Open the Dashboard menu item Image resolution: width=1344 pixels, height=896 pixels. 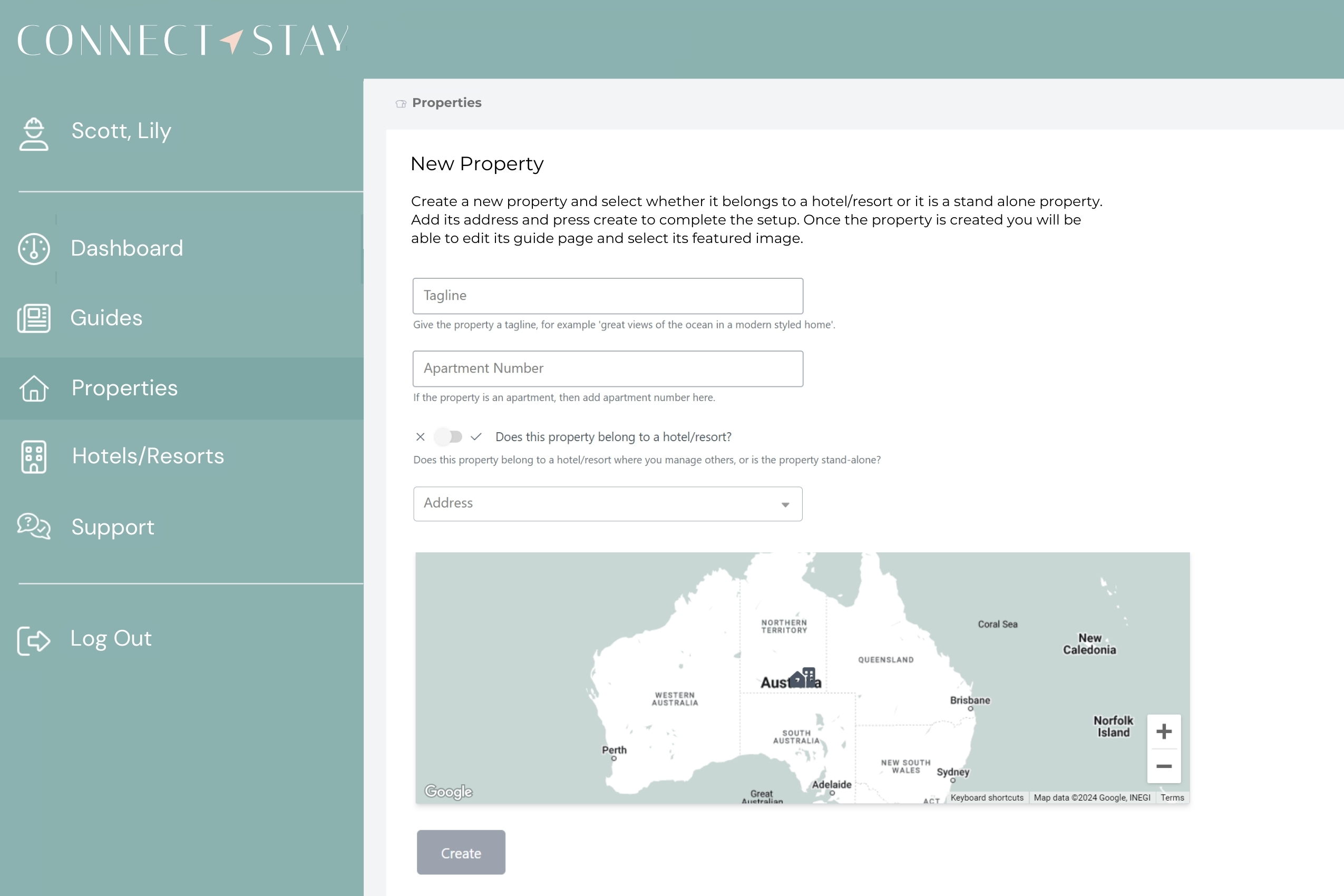coord(127,248)
